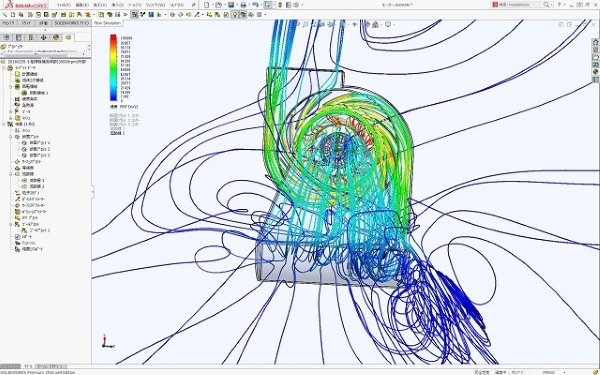This screenshot has width=600, height=375.
Task: Click the home icon in right task pane
Action: click(595, 42)
